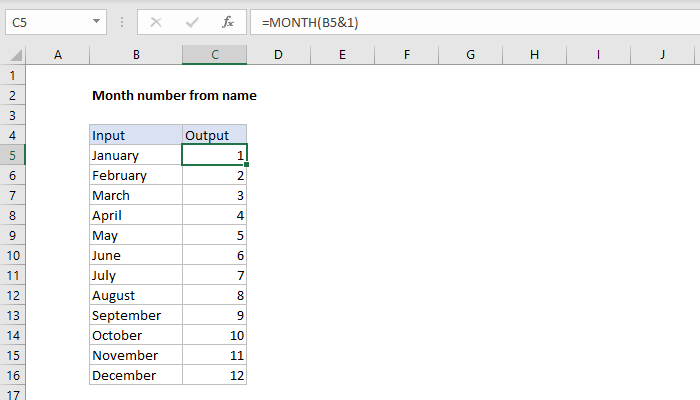Select row 16 header

coord(12,375)
